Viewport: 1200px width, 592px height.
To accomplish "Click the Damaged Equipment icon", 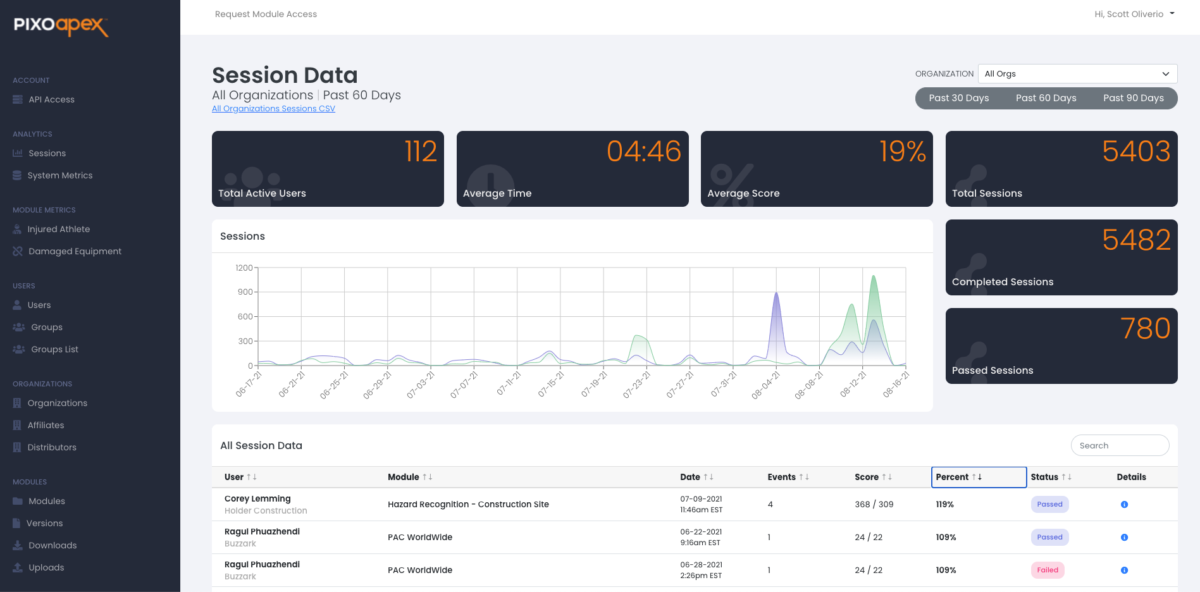I will click(x=17, y=252).
